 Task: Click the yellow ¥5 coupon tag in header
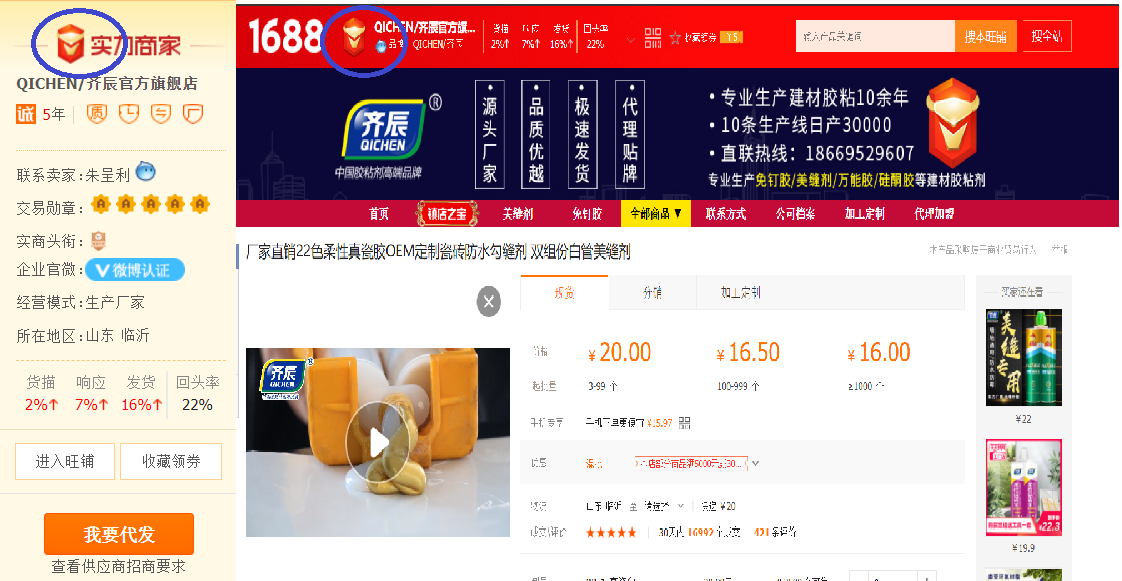point(731,37)
